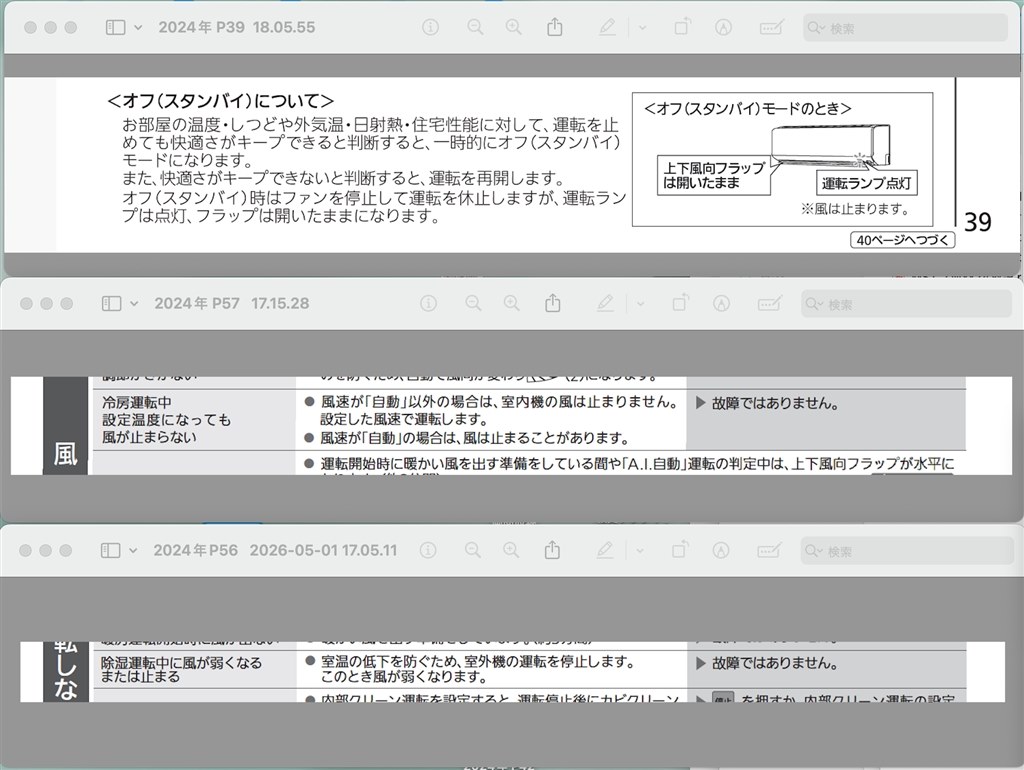1024x770 pixels.
Task: Open form filling tool in P39 window
Action: [771, 27]
